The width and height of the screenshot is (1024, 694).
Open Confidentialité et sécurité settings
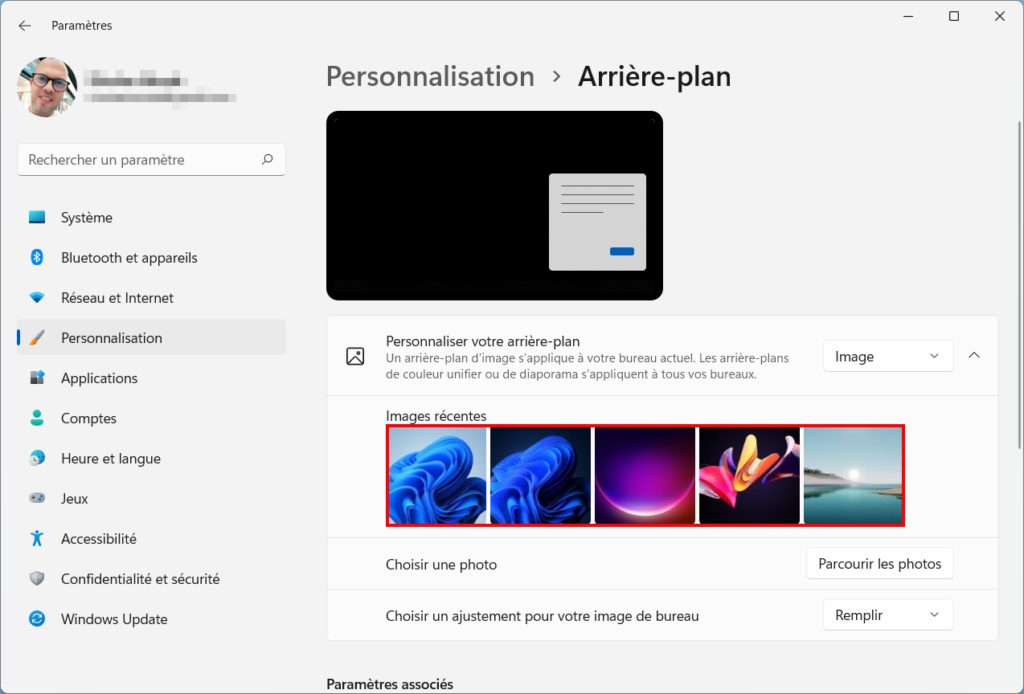[x=152, y=578]
